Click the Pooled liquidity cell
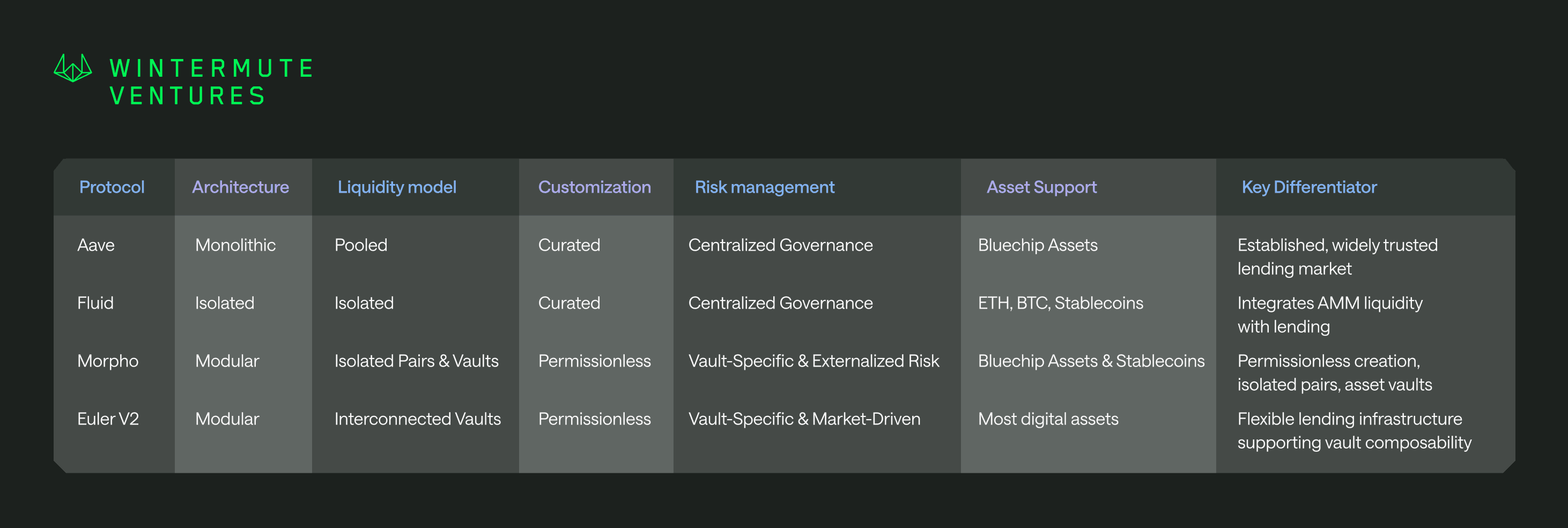This screenshot has width=1568, height=528. point(361,245)
